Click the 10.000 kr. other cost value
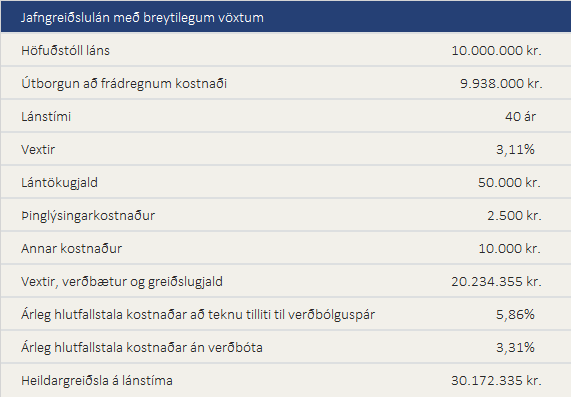Image resolution: width=571 pixels, height=397 pixels. click(509, 248)
